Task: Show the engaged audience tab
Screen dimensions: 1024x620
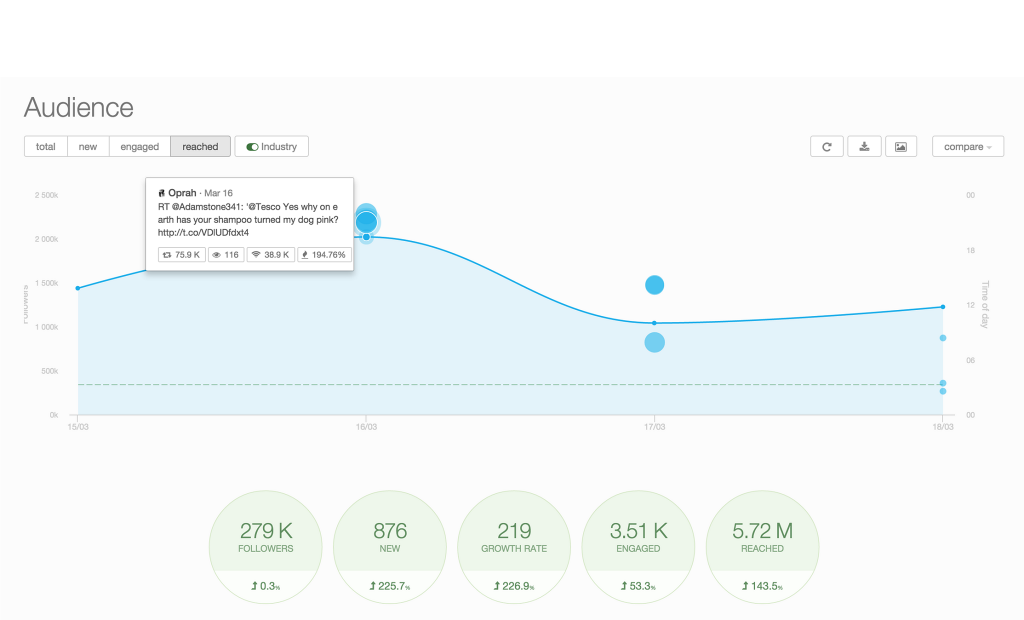Action: (140, 147)
